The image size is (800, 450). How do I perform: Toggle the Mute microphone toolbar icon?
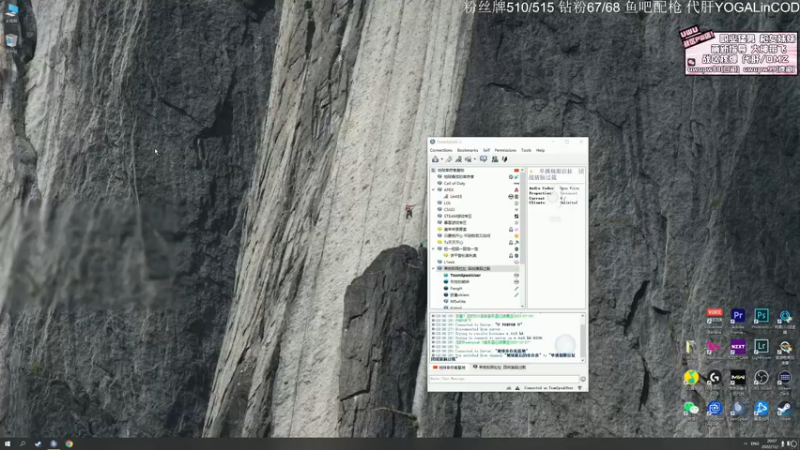click(505, 159)
